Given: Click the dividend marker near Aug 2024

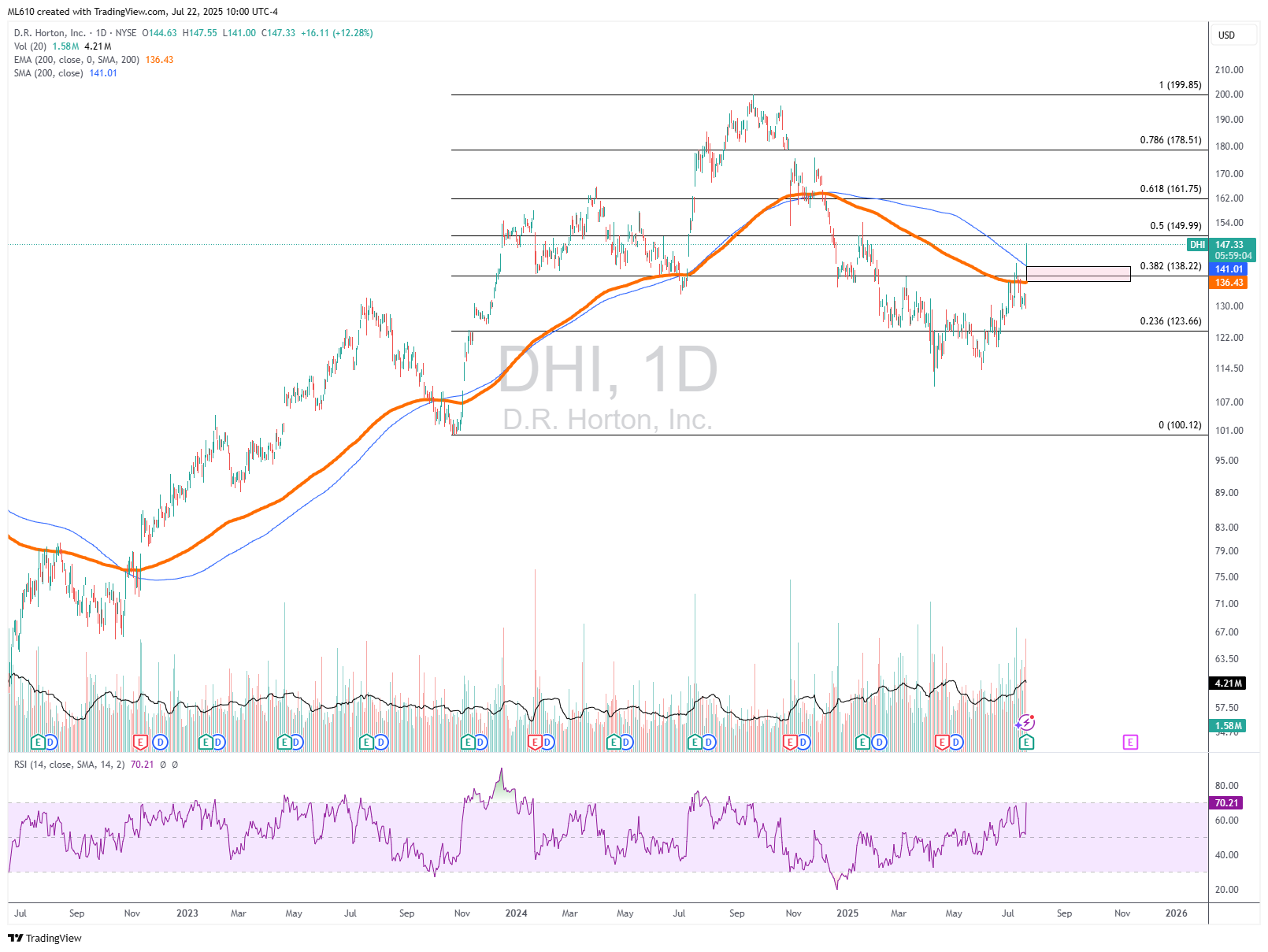Looking at the screenshot, I should coord(708,742).
